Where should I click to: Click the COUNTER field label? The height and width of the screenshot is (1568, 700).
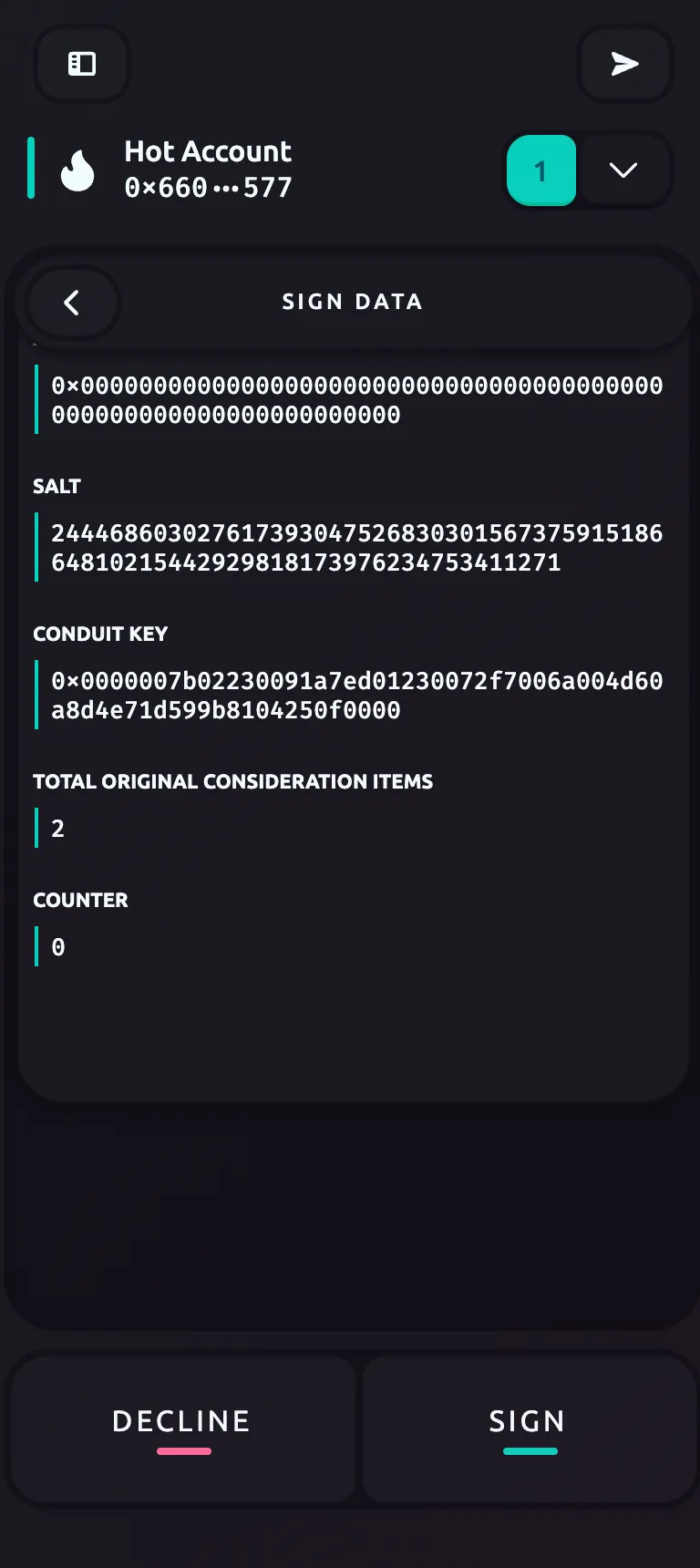tap(80, 901)
